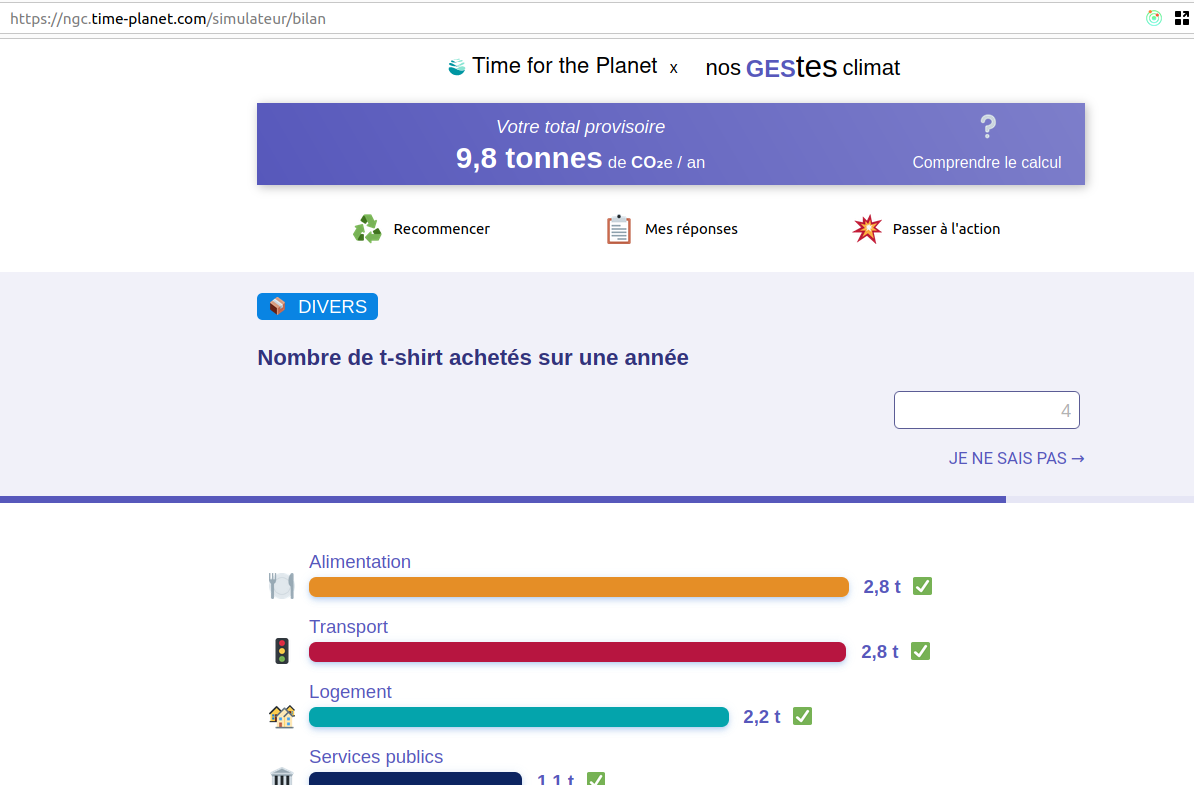1194x785 pixels.
Task: Click the 2,8 t Alimentation value
Action: pos(882,587)
